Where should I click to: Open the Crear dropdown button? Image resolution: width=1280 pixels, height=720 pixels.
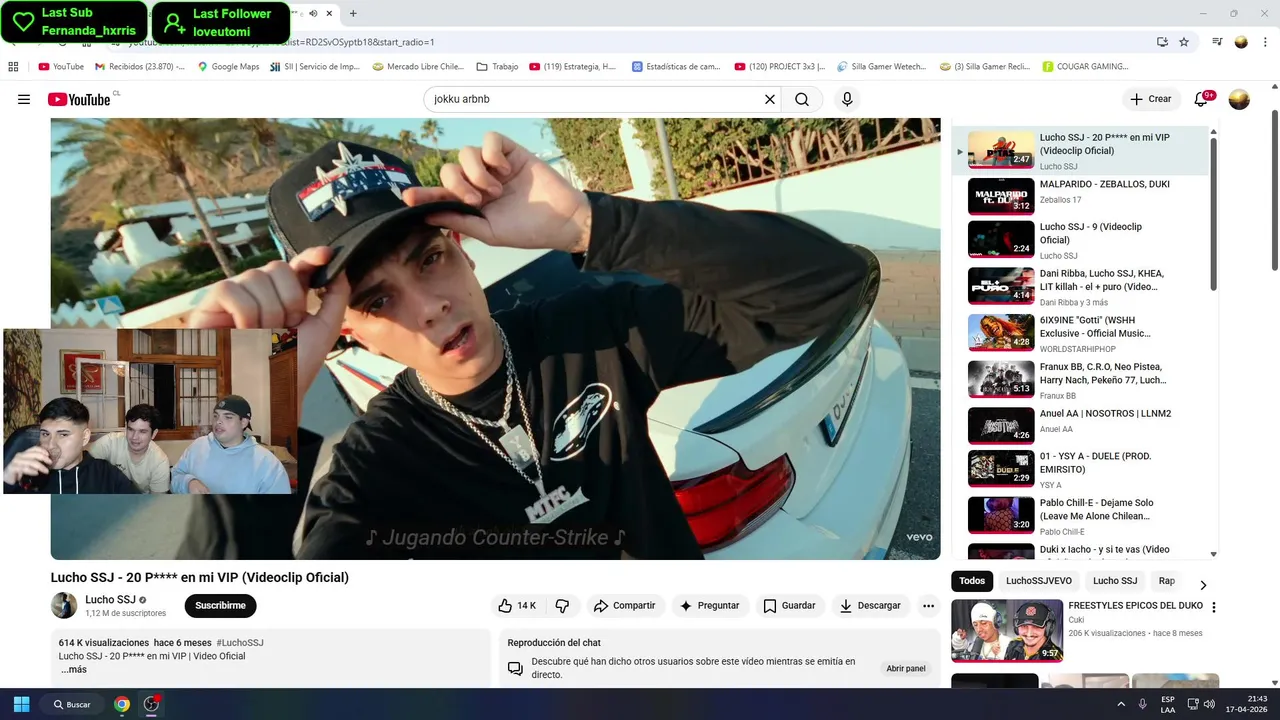(x=1150, y=99)
